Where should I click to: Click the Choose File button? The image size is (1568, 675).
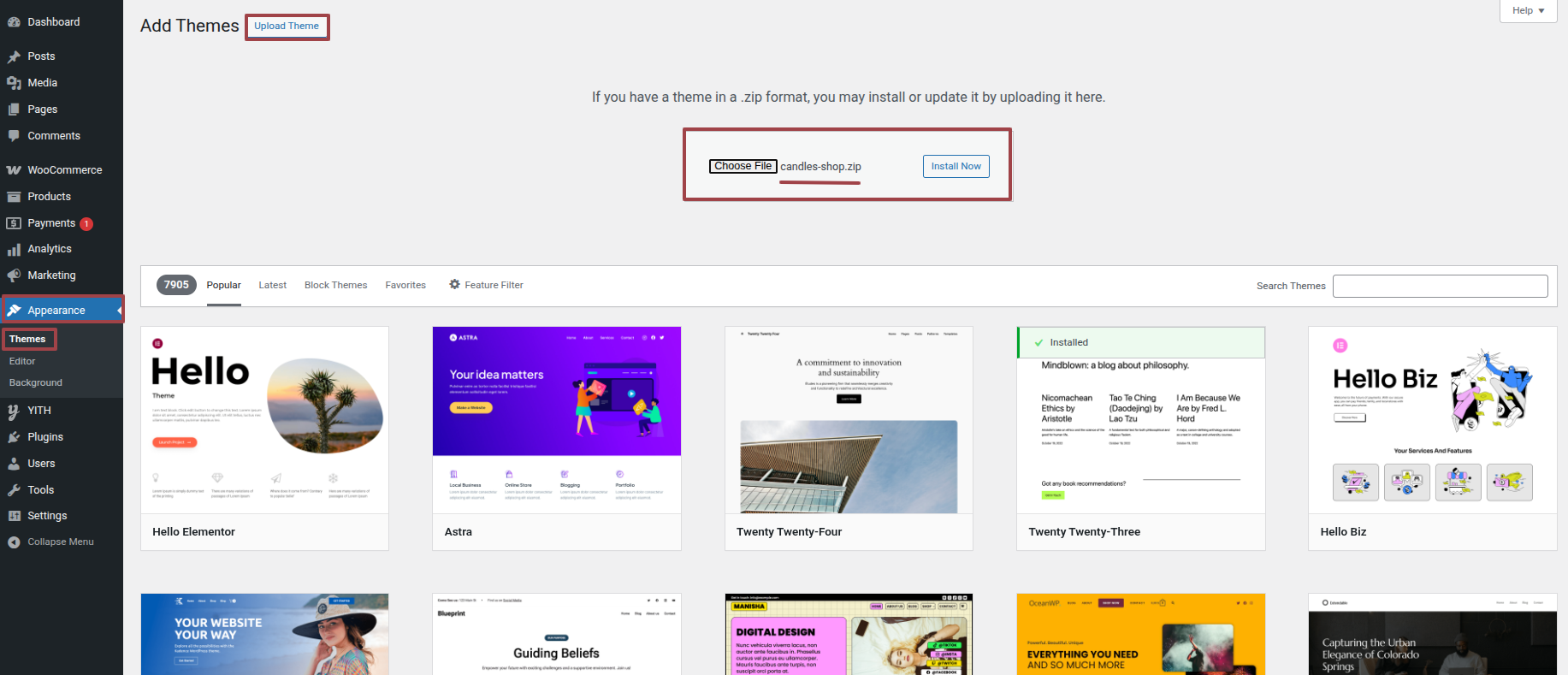click(x=743, y=166)
